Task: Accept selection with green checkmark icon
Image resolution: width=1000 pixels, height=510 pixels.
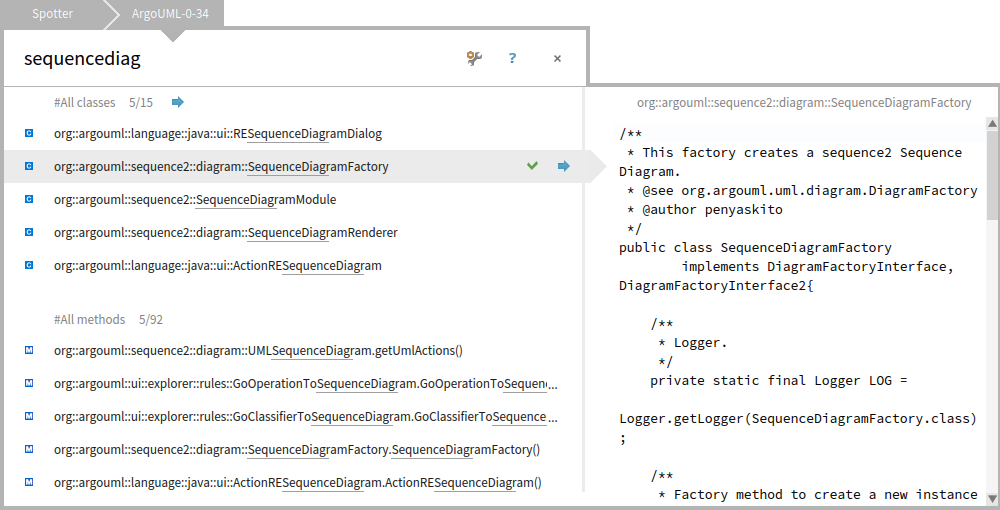Action: click(533, 166)
